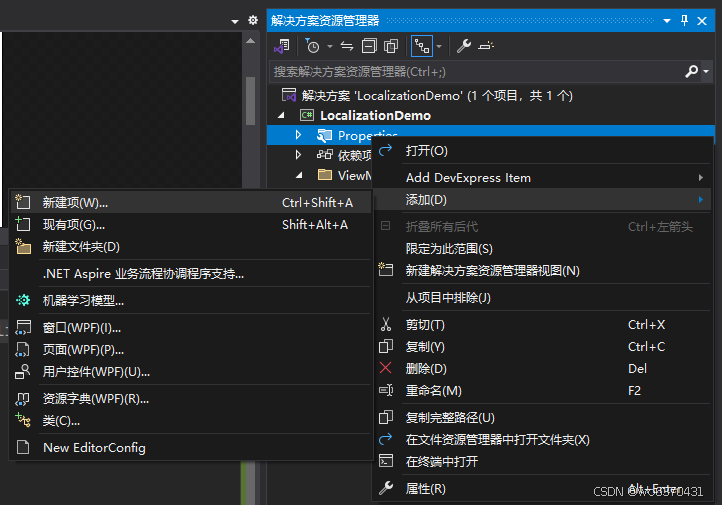The image size is (722, 505).
Task: Click the machine learning gear icon
Action: tap(23, 300)
